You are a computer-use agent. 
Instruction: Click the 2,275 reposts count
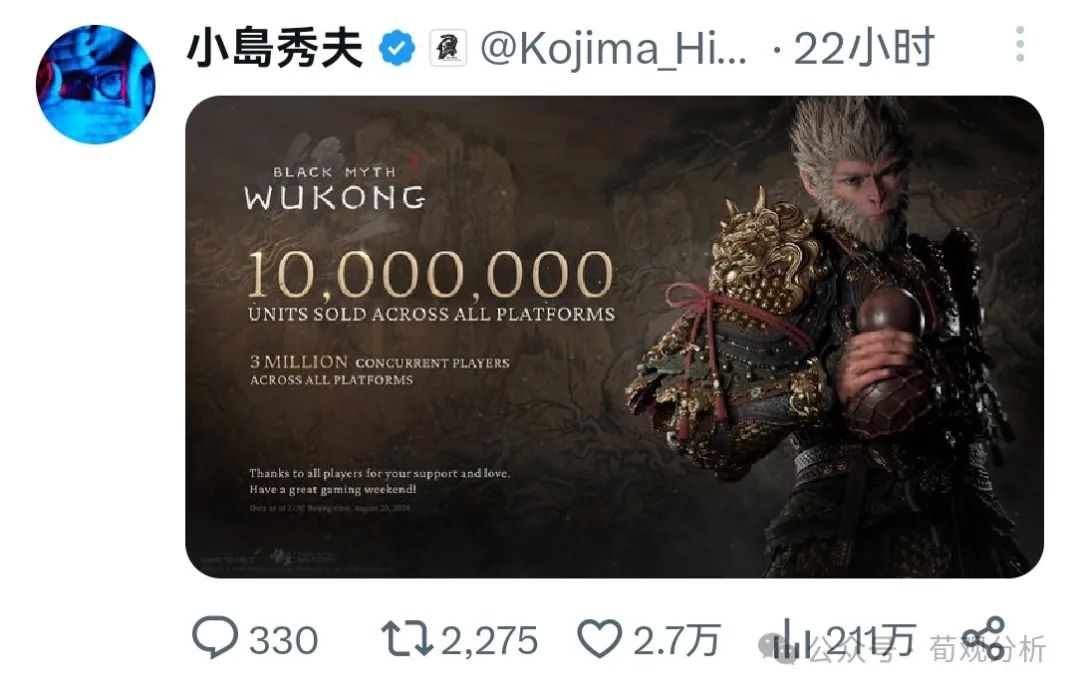(x=489, y=640)
